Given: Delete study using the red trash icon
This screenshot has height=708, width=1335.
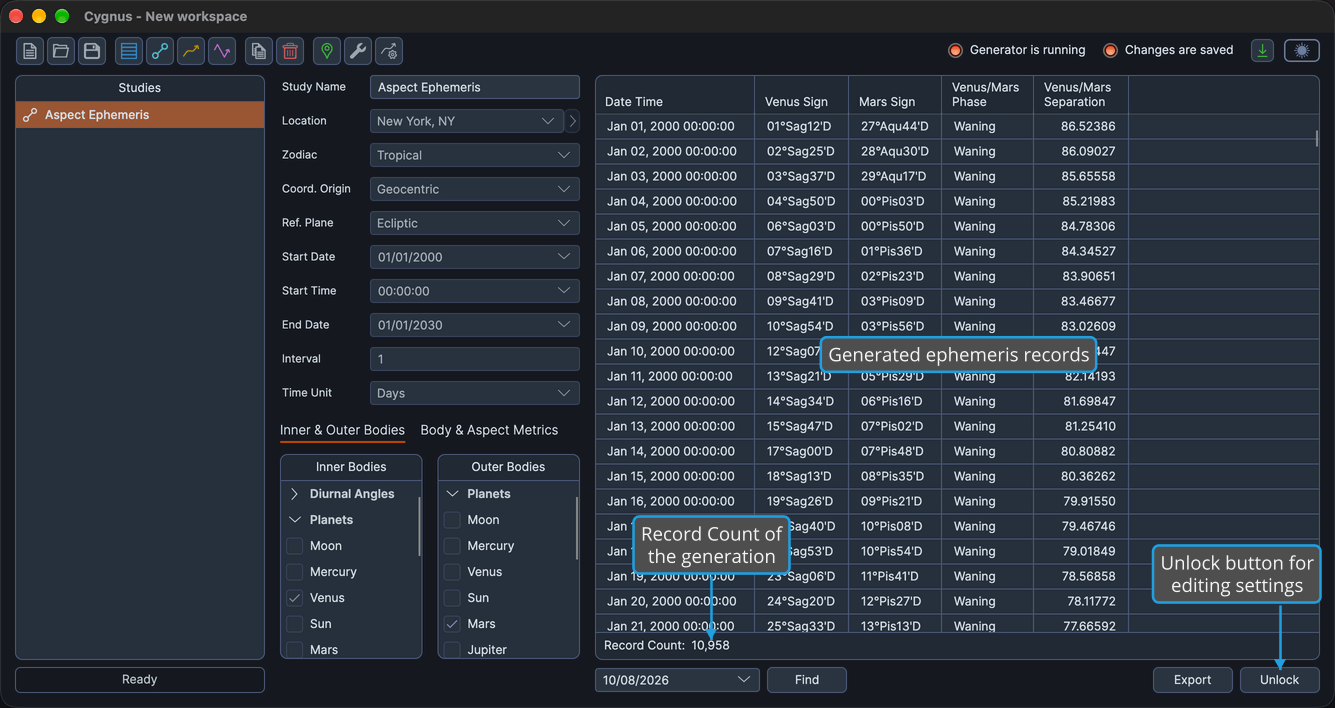Looking at the screenshot, I should [290, 51].
